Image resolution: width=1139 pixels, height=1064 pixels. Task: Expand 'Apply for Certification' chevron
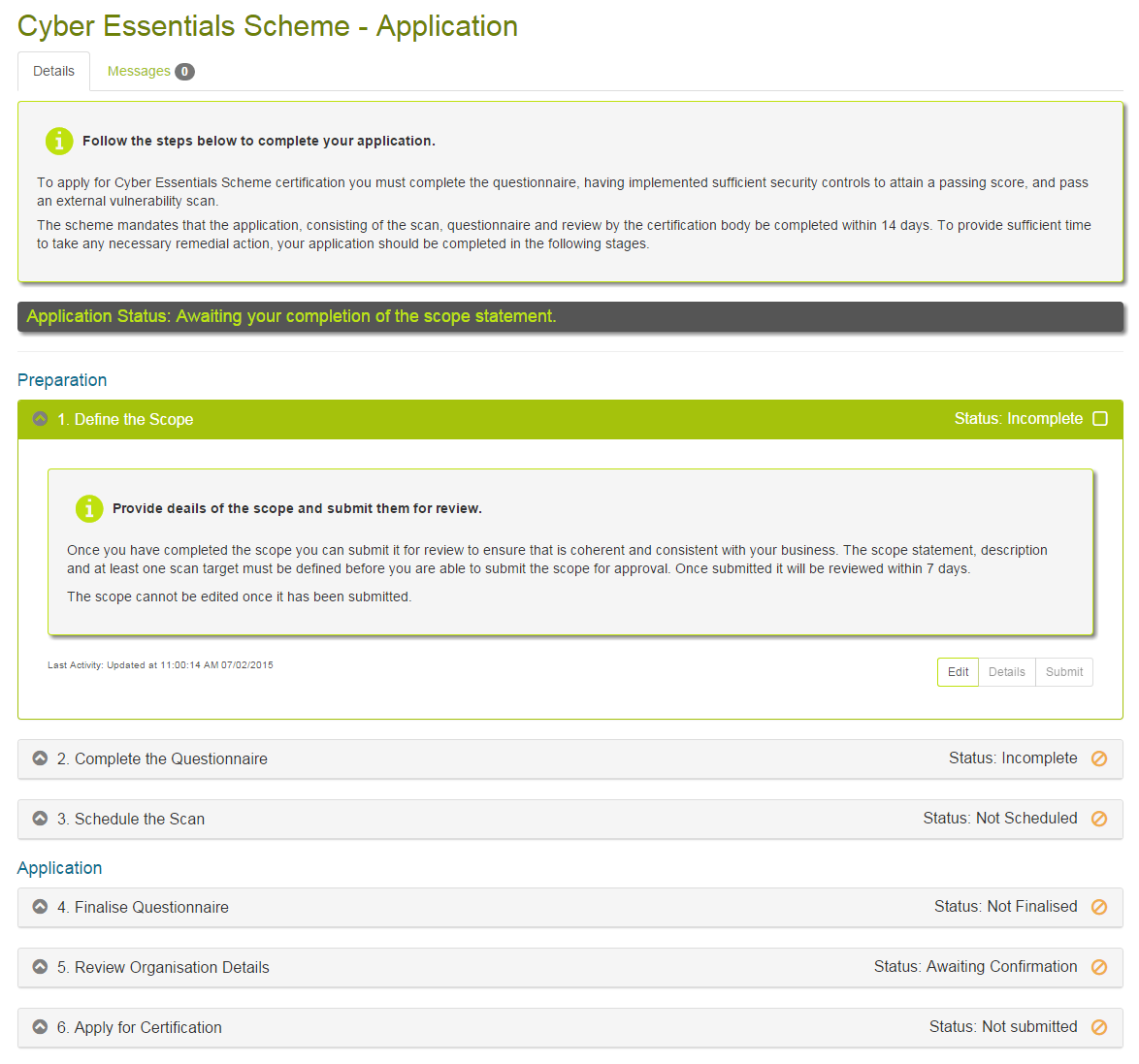coord(41,1027)
